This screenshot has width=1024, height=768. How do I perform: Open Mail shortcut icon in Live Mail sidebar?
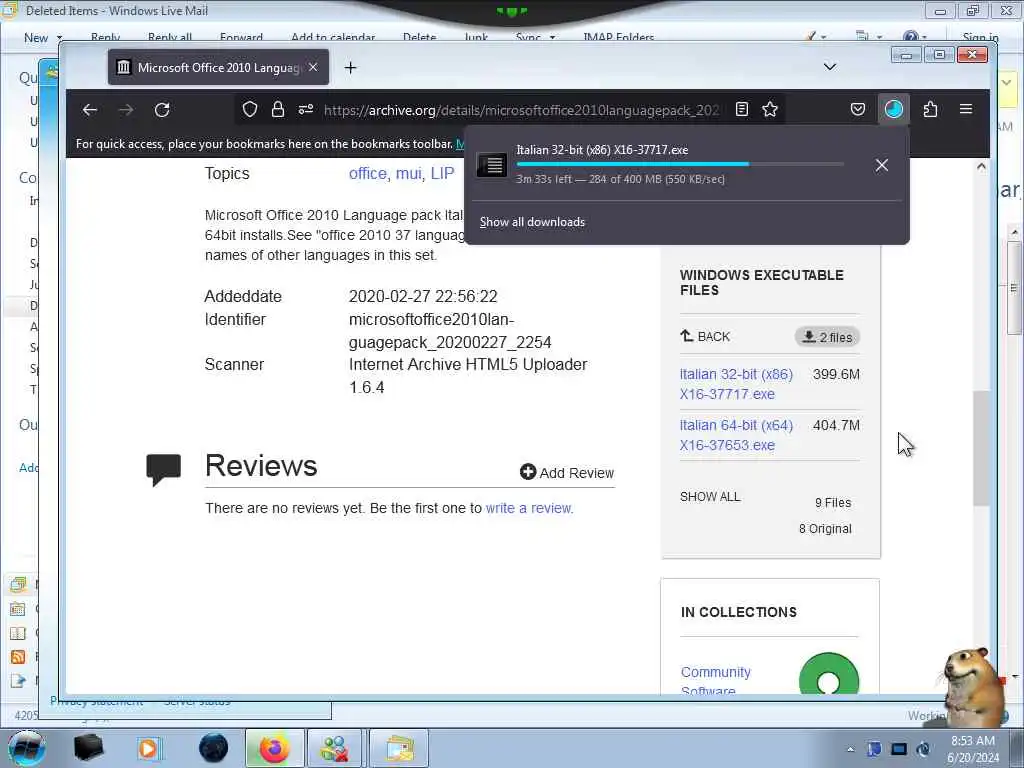(x=18, y=584)
